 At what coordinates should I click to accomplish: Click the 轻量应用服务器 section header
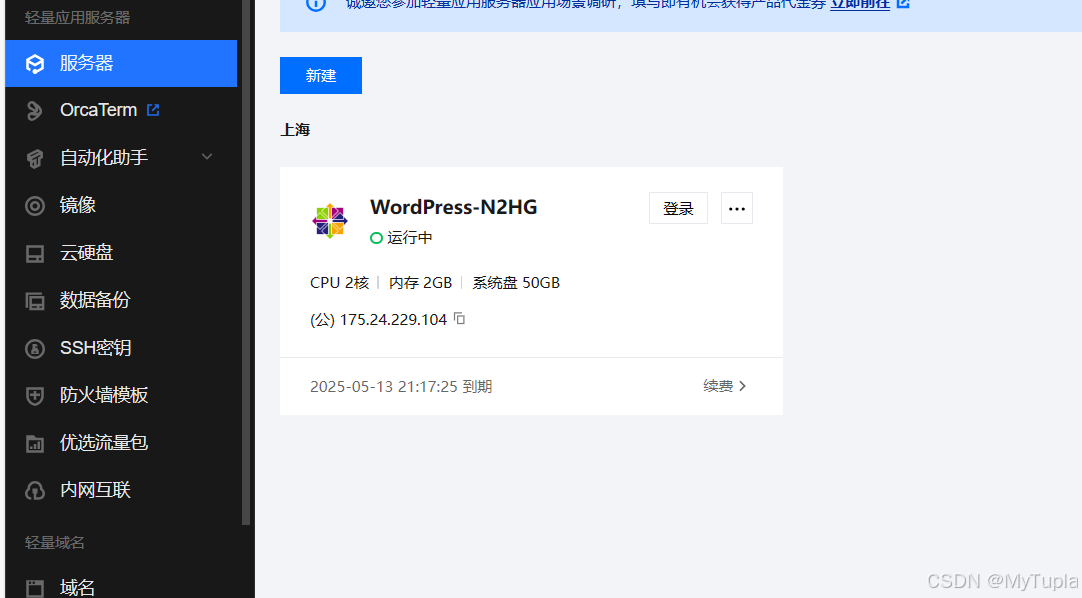tap(77, 18)
